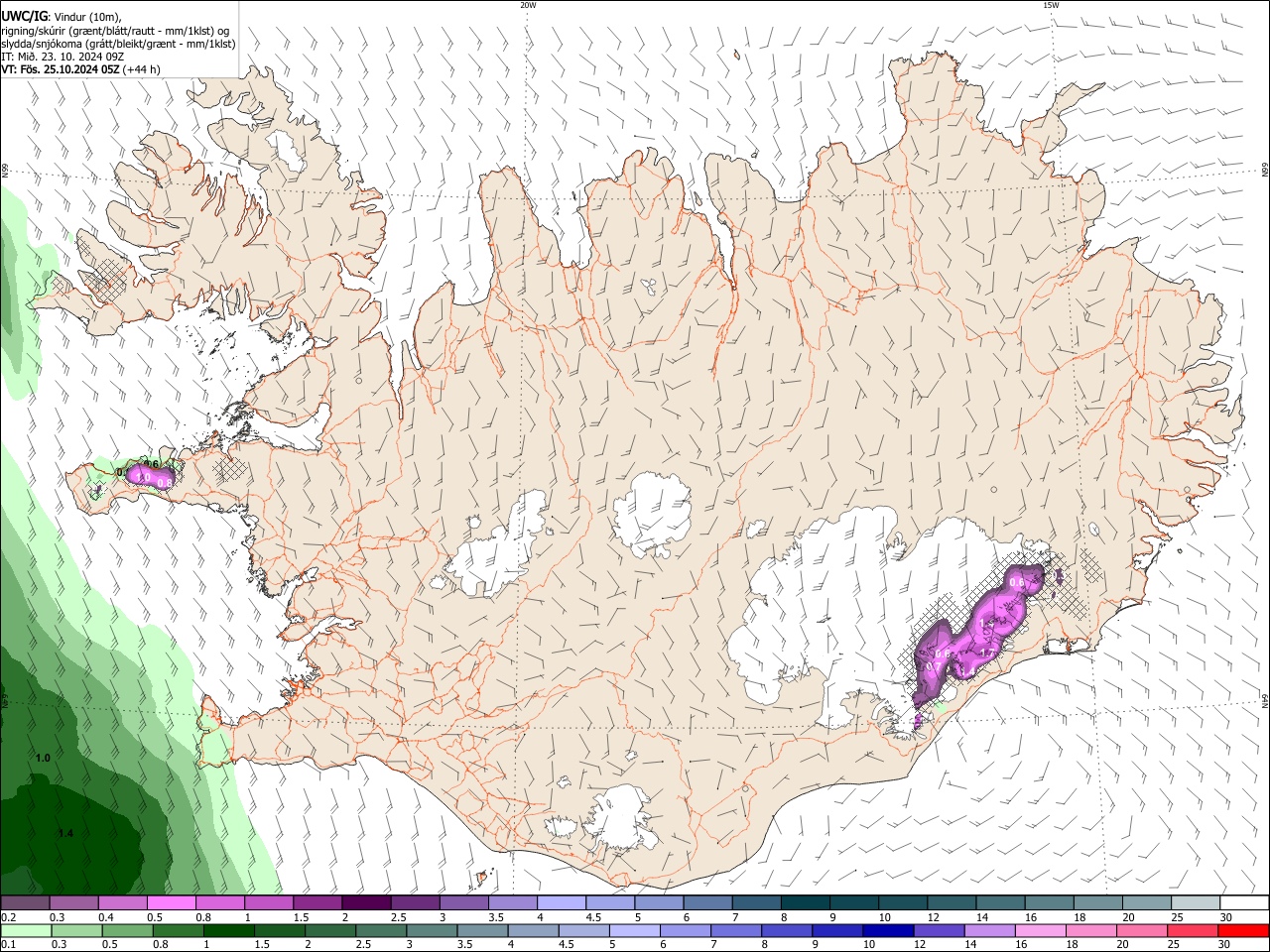Pick the deep blue rain swatch between 10 and 12
The image size is (1270, 952).
pyautogui.click(x=890, y=930)
